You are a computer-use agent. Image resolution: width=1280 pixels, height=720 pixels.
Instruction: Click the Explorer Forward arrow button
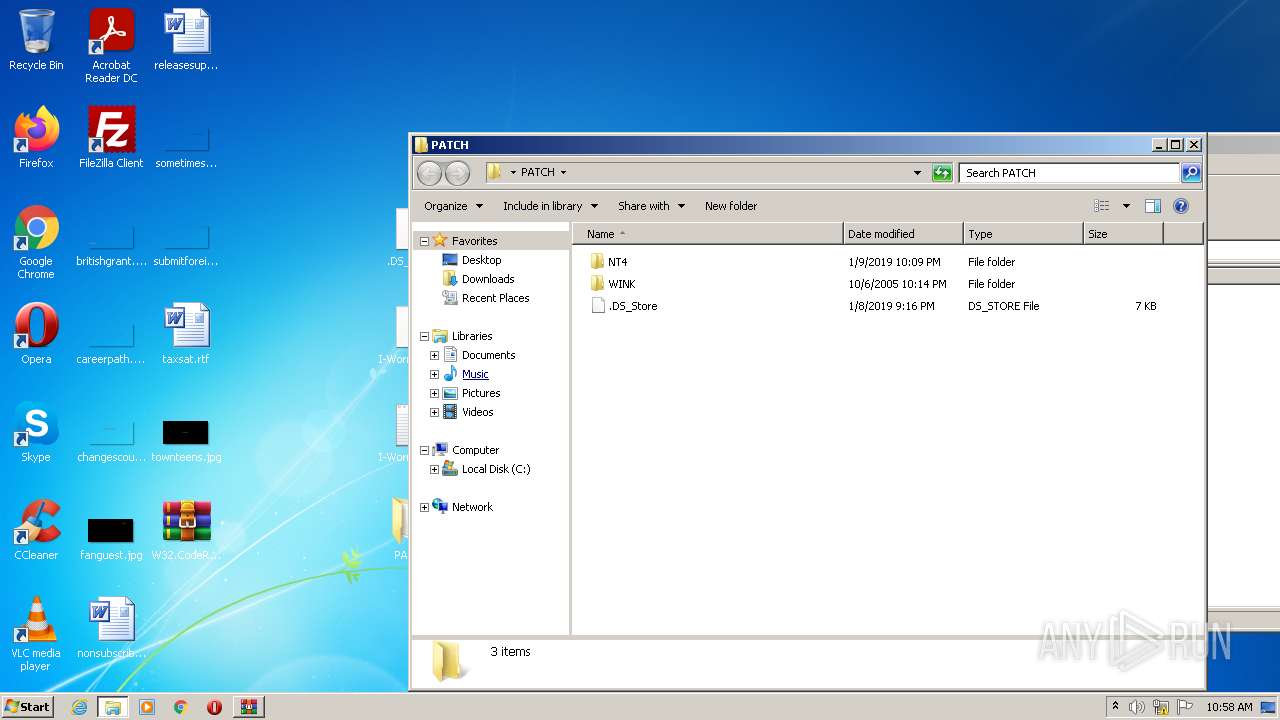coord(457,173)
